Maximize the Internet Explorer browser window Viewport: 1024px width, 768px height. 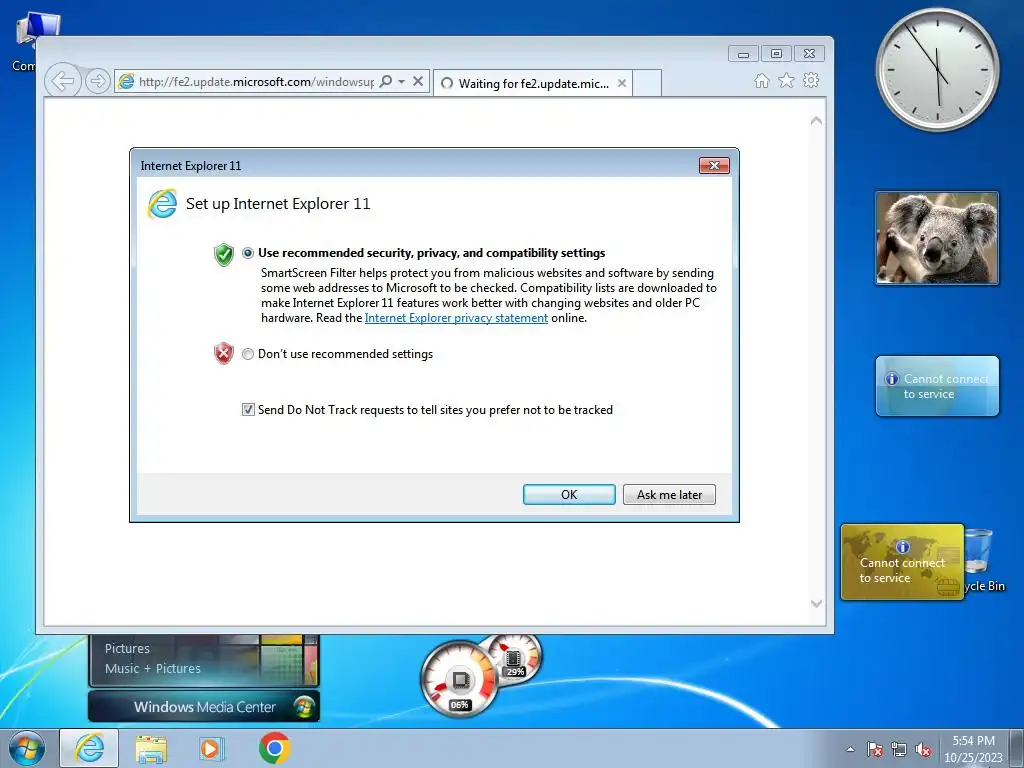[x=776, y=54]
